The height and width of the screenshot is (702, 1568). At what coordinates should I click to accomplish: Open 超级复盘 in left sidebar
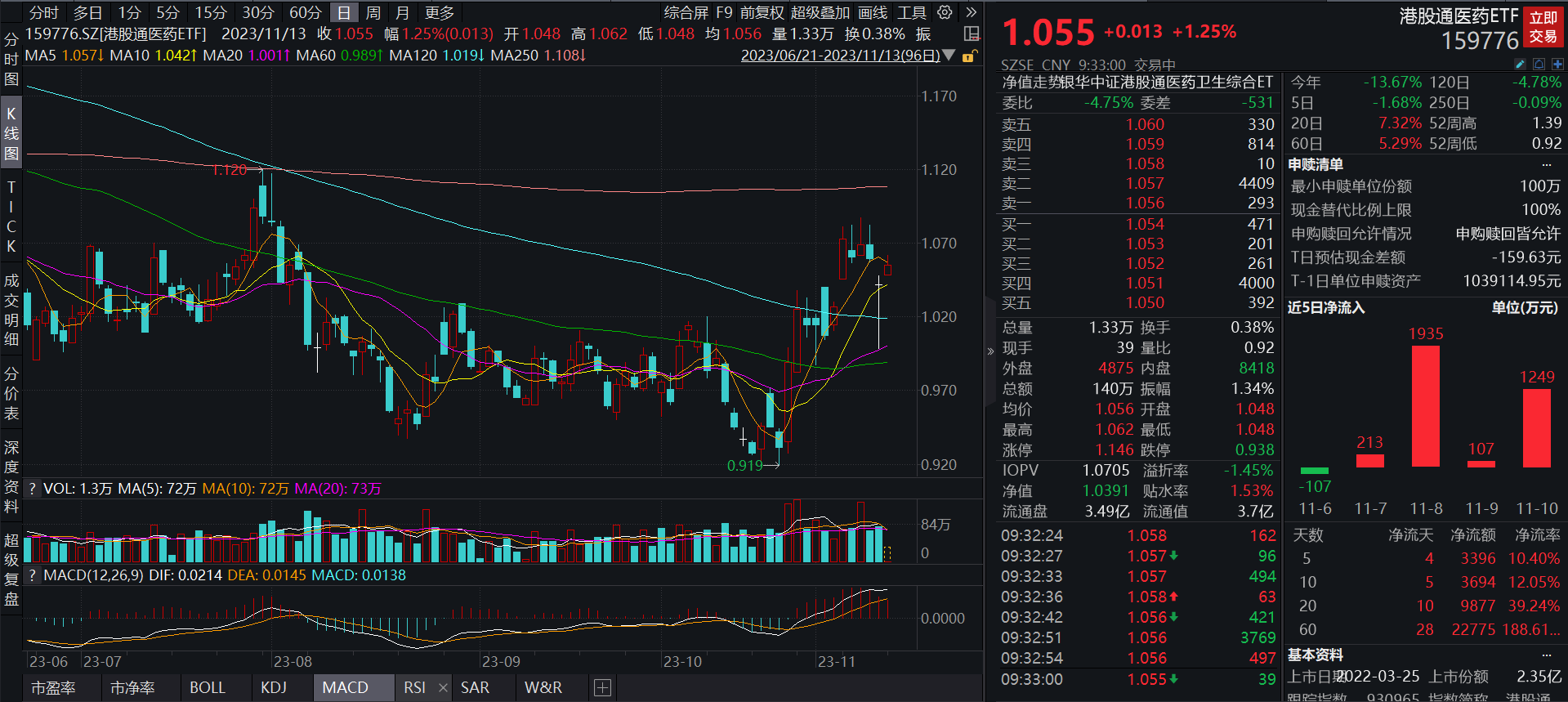(x=11, y=570)
